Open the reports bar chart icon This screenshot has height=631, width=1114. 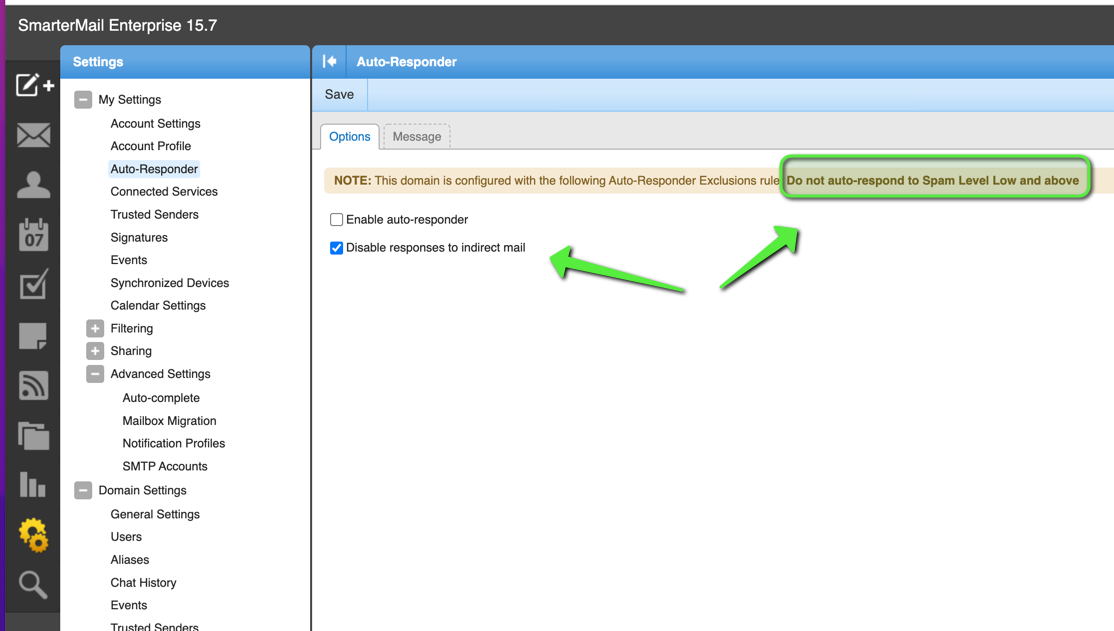(x=33, y=486)
